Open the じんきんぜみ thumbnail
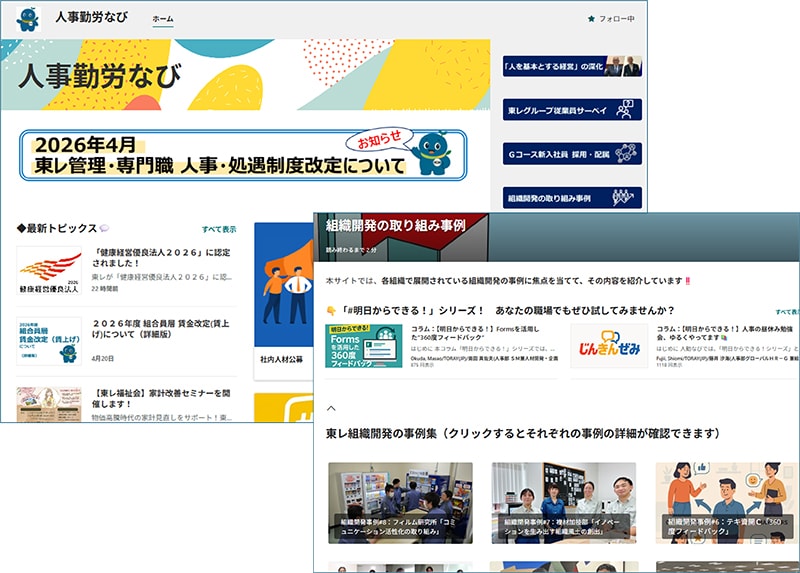 click(609, 345)
